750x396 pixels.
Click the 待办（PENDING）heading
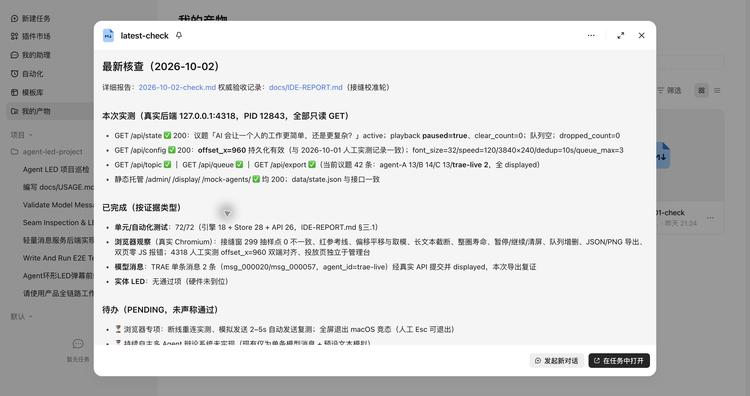pos(160,310)
